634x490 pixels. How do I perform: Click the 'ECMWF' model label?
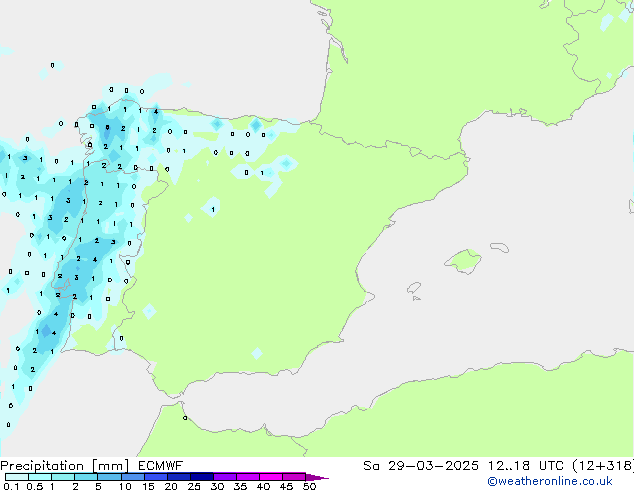tap(161, 466)
